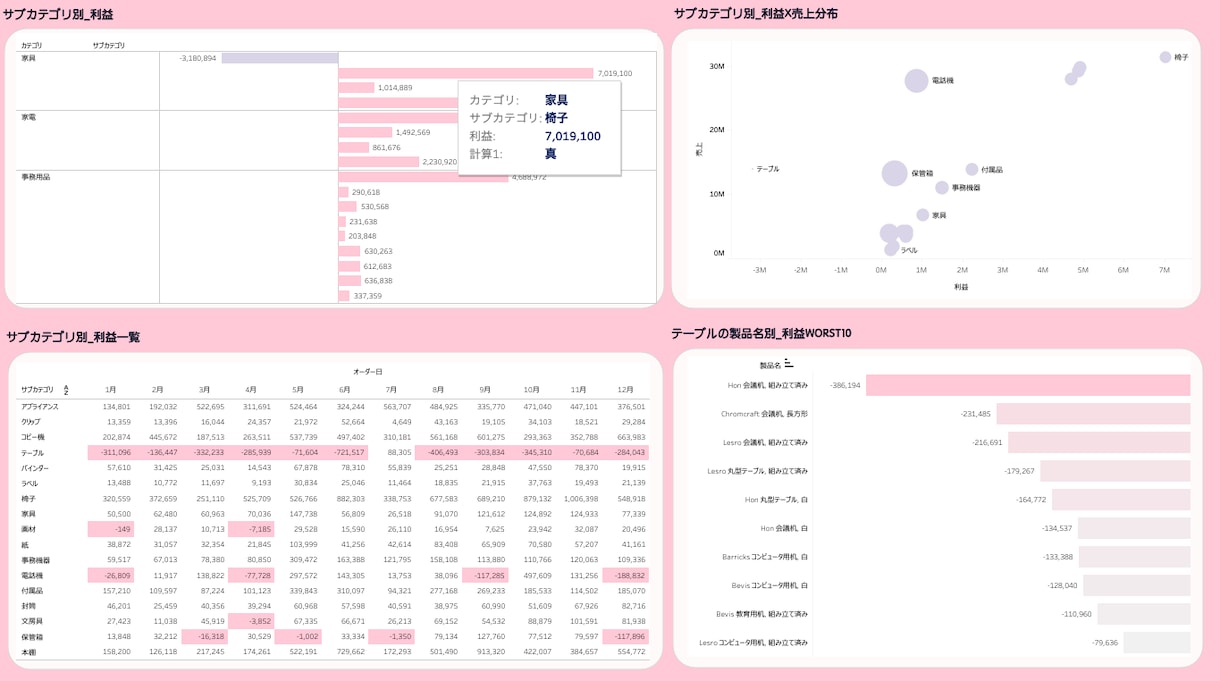Select the -216,691 bar for Lesro 会議机

(x=1099, y=442)
